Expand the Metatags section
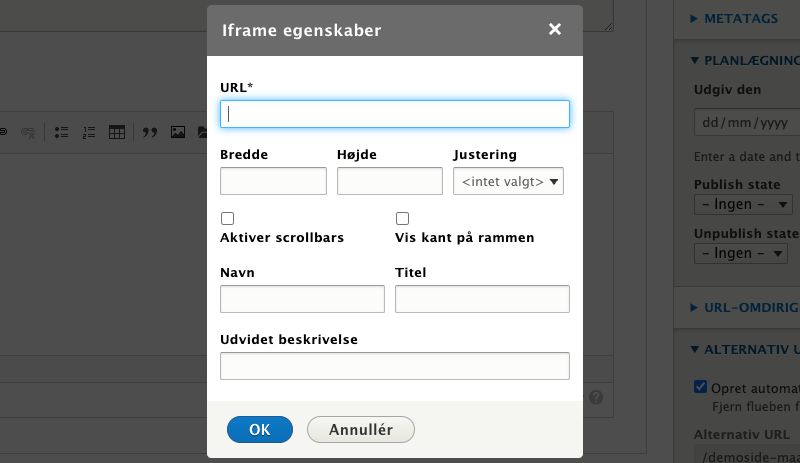 tap(741, 18)
